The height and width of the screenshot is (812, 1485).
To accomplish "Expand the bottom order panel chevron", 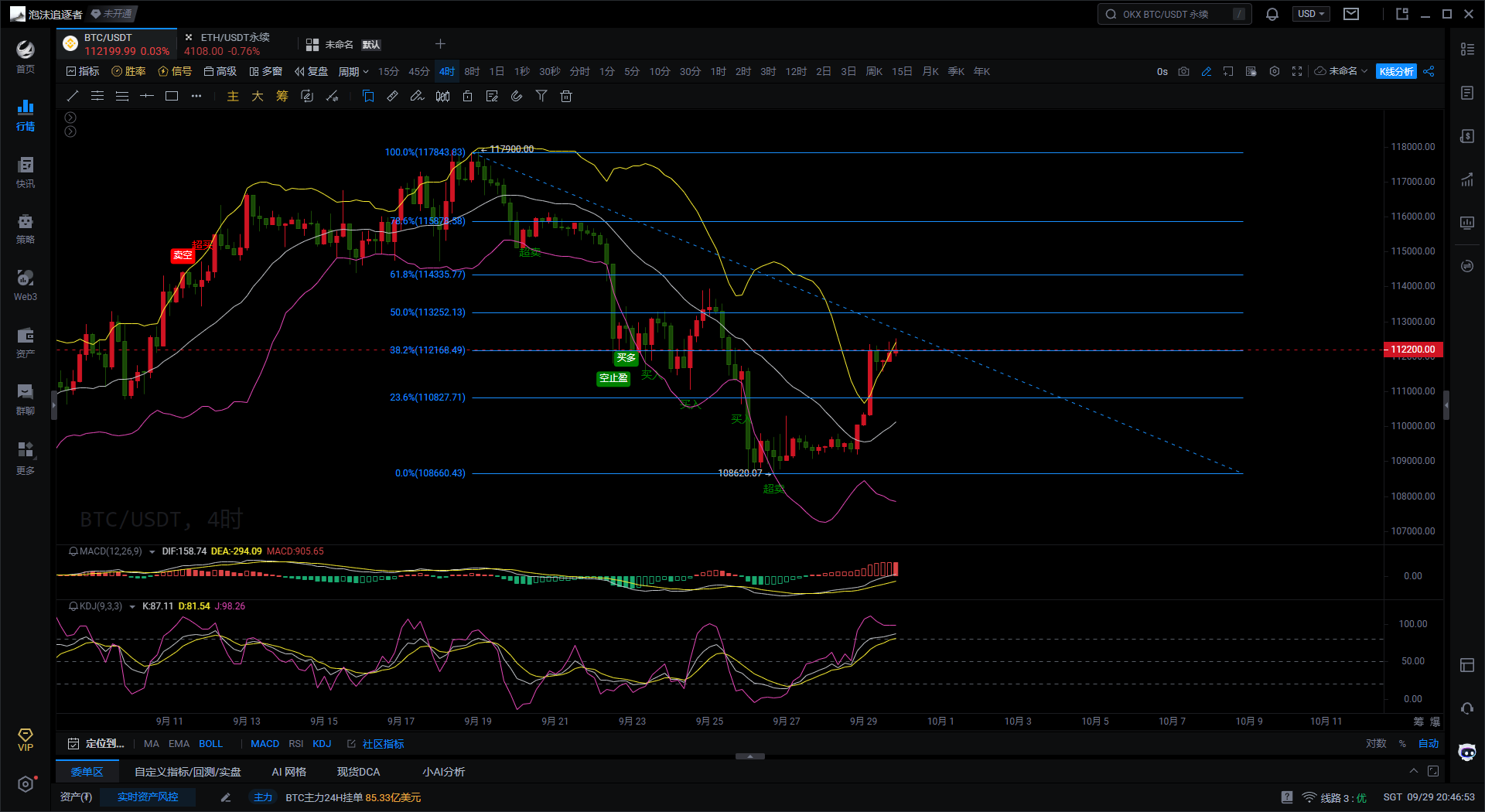I will click(1414, 771).
